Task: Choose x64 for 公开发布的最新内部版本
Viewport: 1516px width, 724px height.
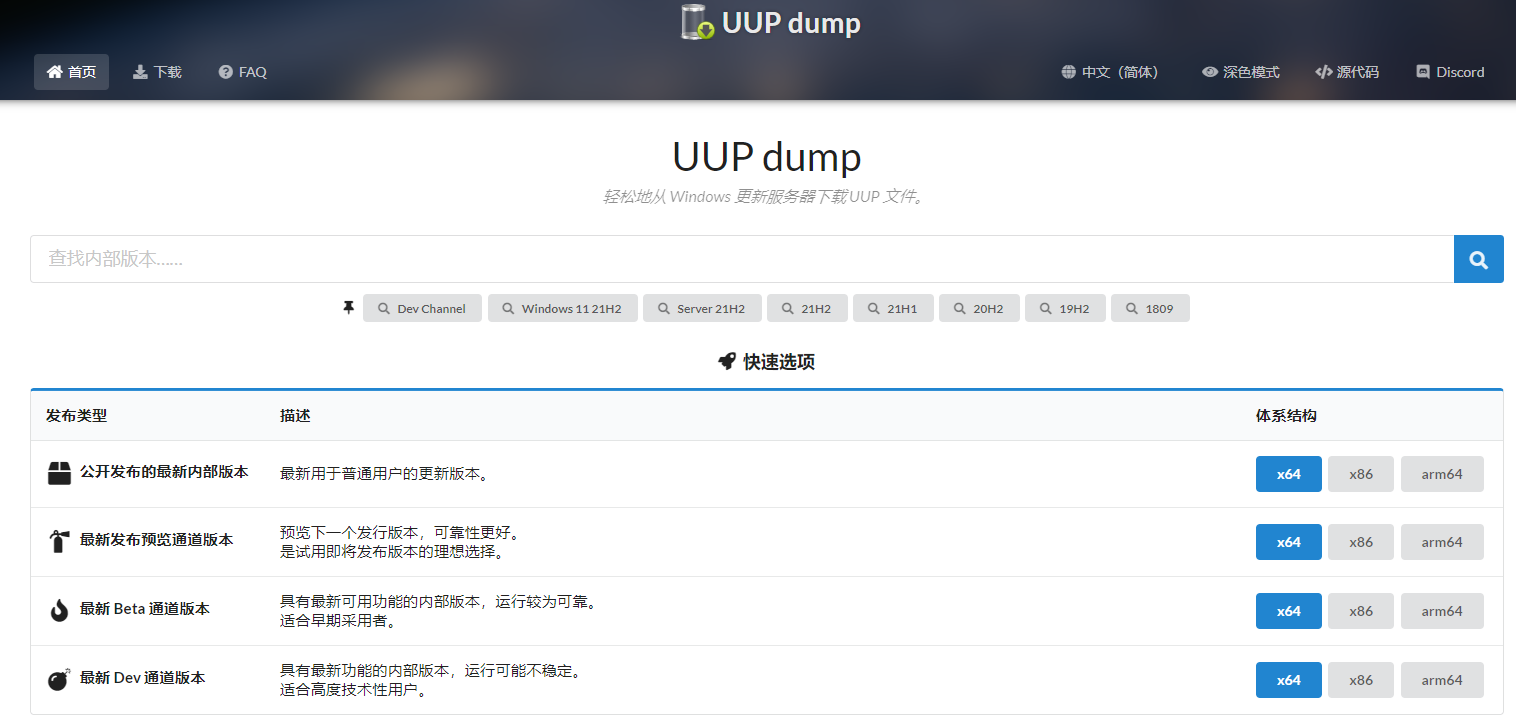Action: (1289, 474)
